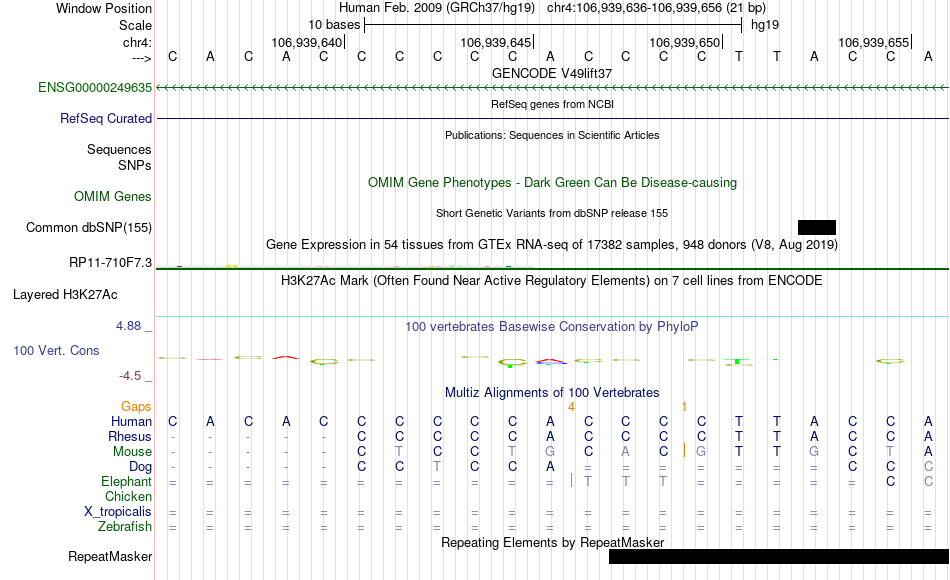
Task: Click the black dbSNP variant block
Action: point(817,227)
